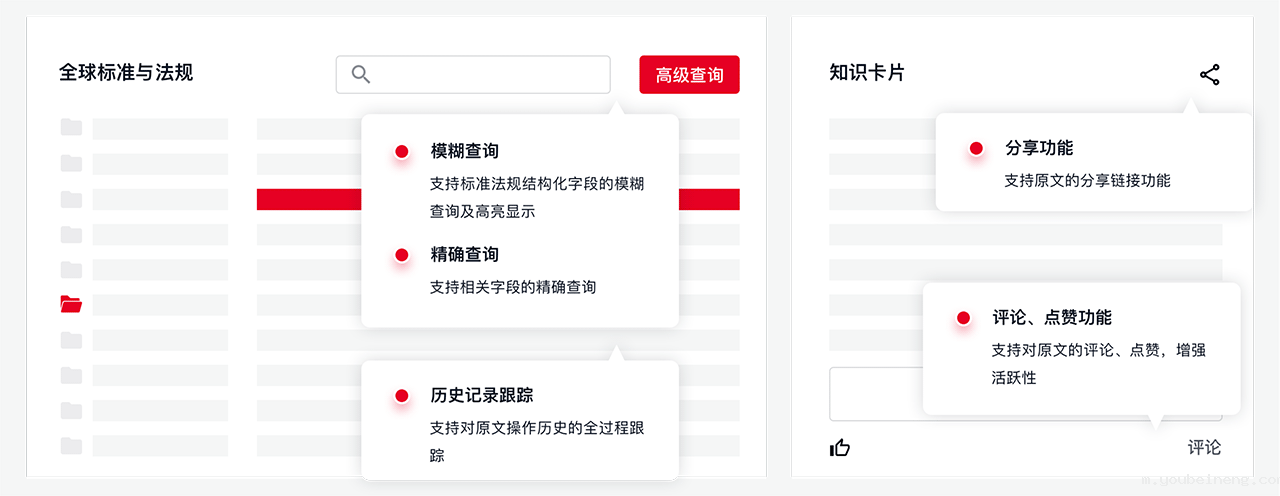Click the magnifier search icon
The width and height of the screenshot is (1280, 496).
point(361,75)
